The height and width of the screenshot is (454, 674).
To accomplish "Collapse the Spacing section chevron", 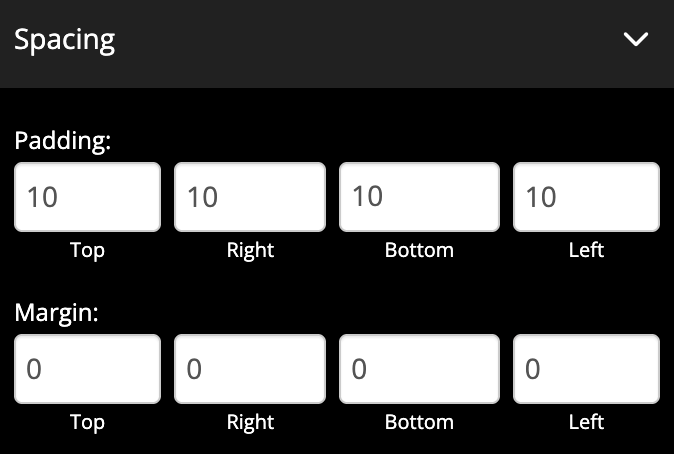I will (x=636, y=40).
